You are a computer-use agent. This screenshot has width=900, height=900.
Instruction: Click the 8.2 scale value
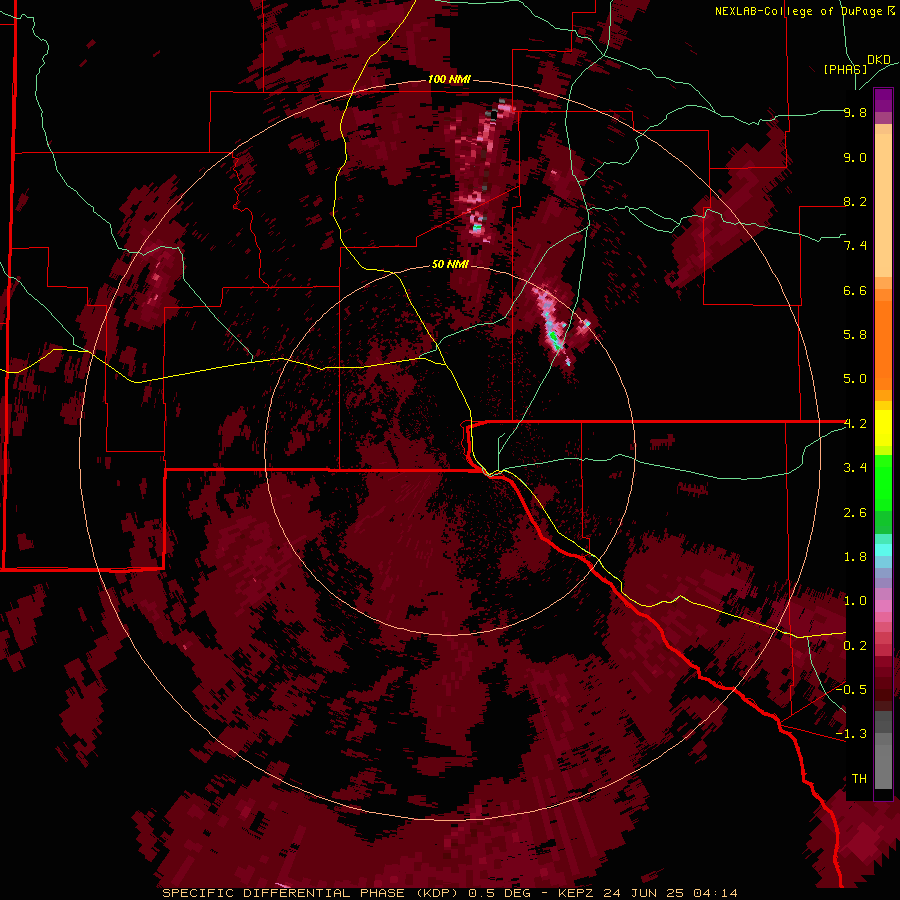point(855,201)
